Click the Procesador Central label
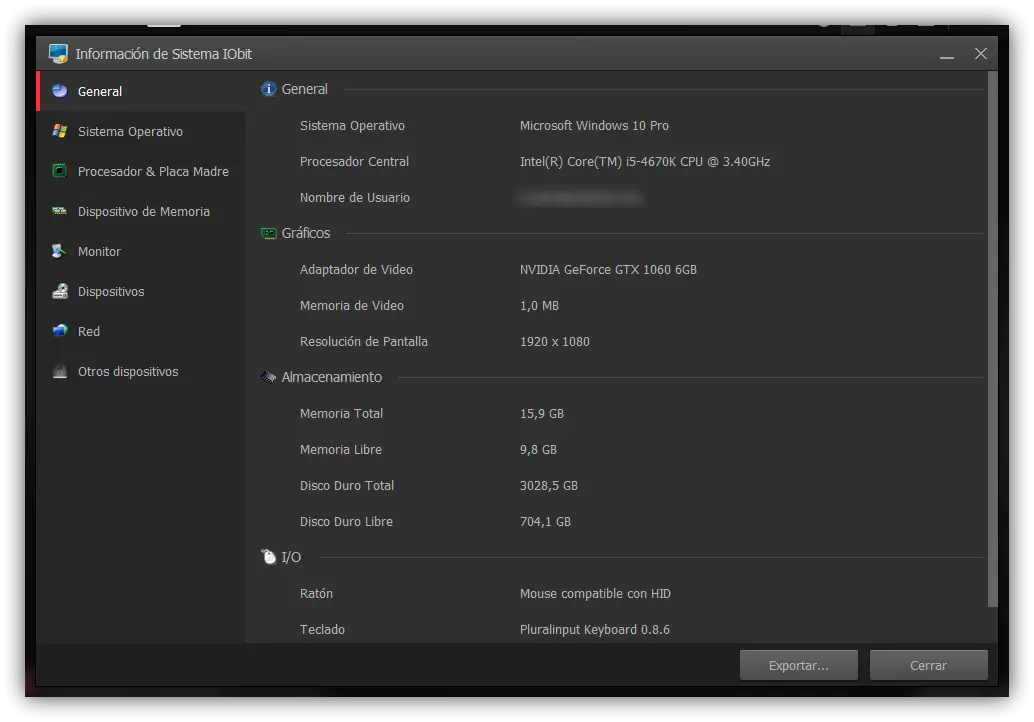 tap(354, 162)
